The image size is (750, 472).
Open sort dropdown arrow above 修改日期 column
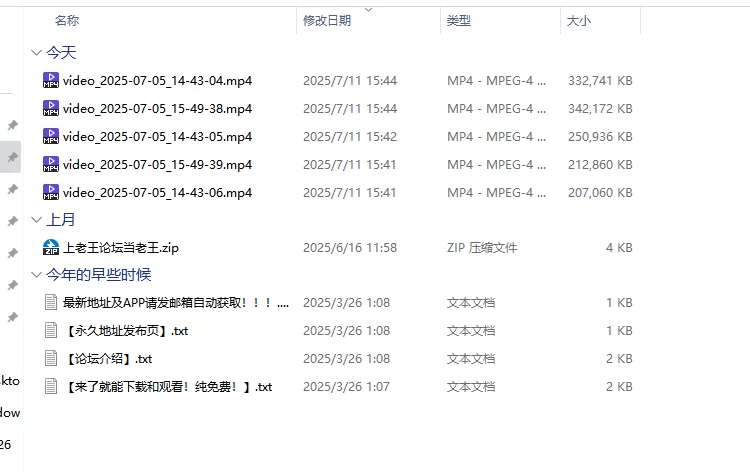(368, 10)
